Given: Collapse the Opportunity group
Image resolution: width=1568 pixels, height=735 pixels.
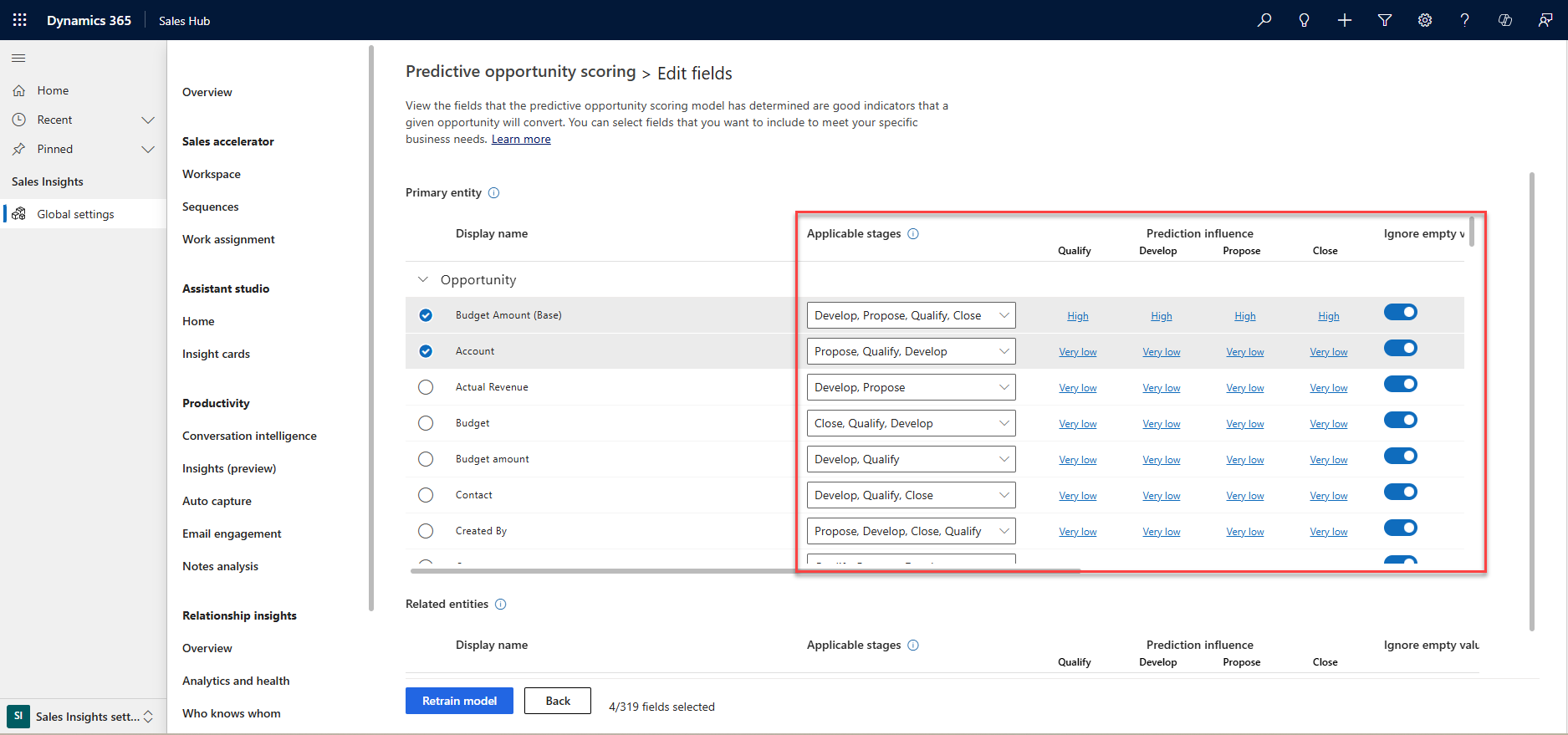Looking at the screenshot, I should pyautogui.click(x=423, y=279).
